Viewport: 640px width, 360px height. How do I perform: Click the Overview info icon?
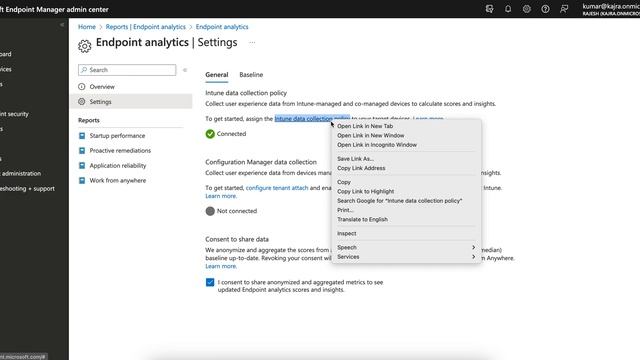(x=82, y=87)
